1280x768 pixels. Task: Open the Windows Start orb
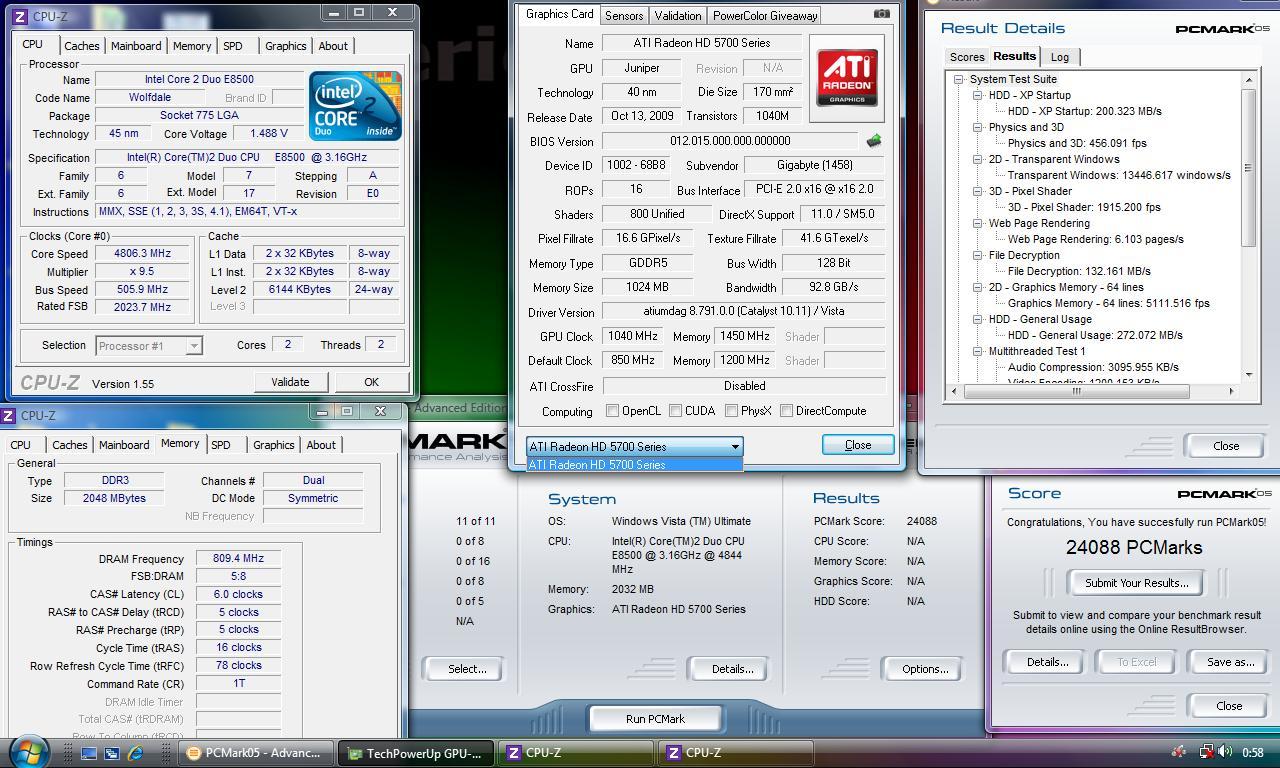(28, 750)
